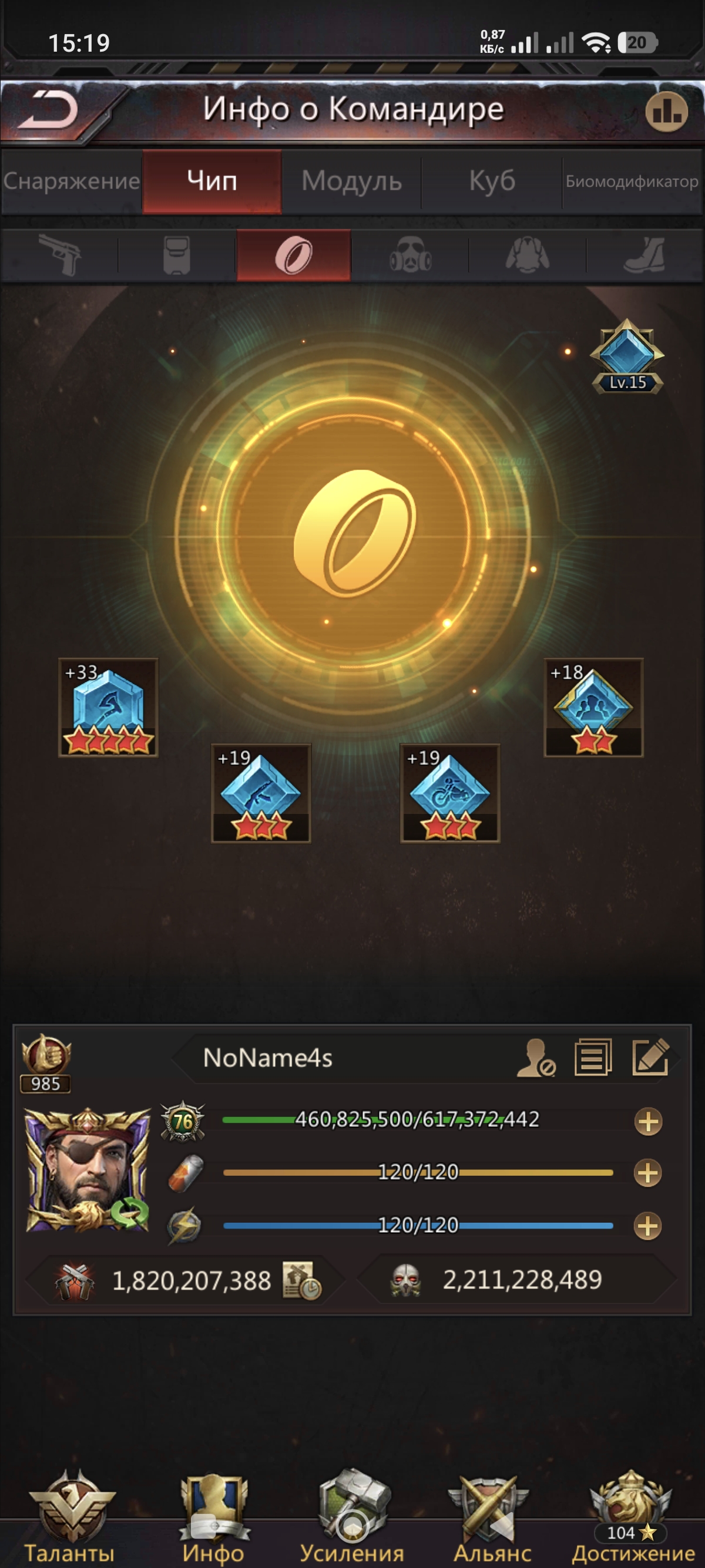Open the statistics chart icon
705x1568 pixels.
(667, 112)
